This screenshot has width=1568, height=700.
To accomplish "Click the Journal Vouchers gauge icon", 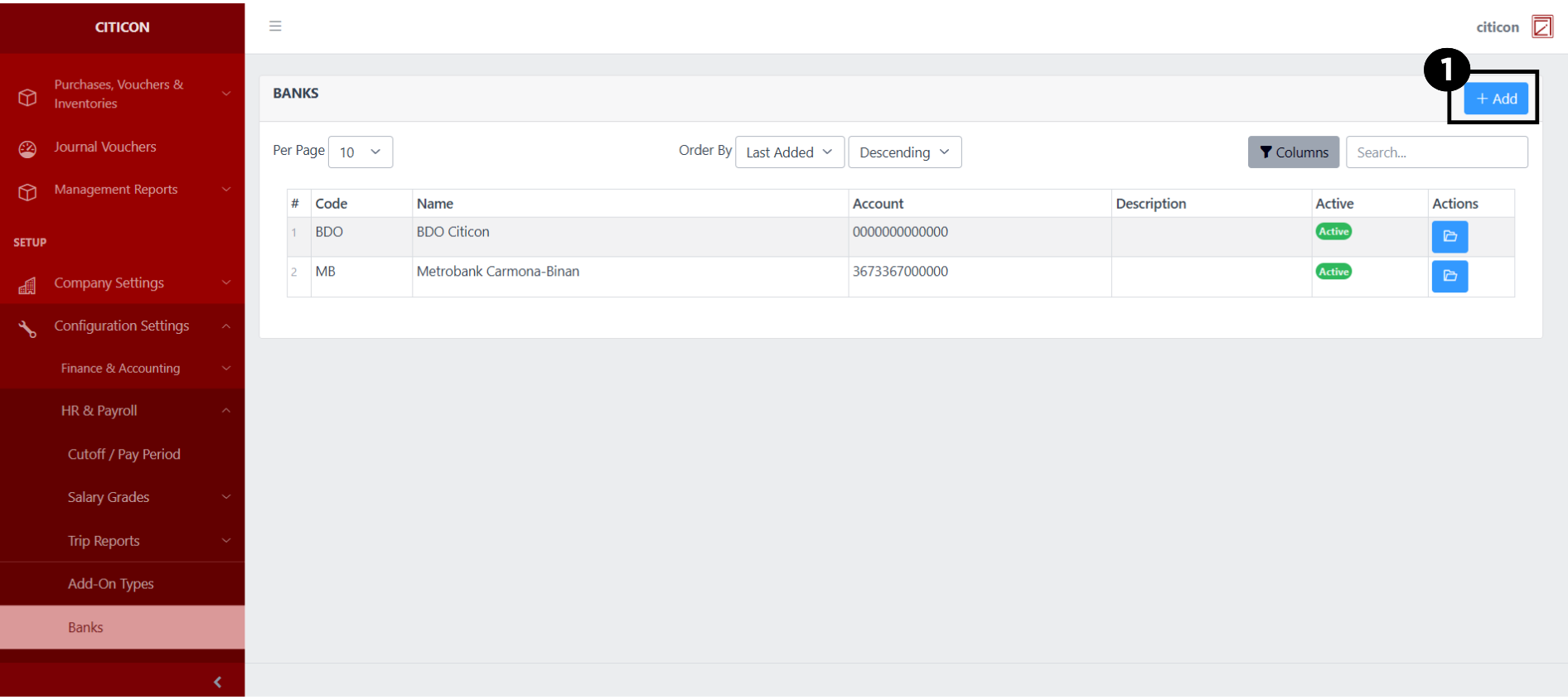I will point(27,148).
